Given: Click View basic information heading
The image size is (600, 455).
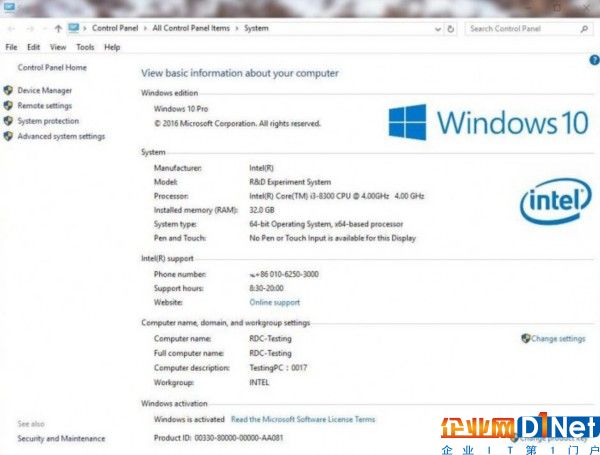Looking at the screenshot, I should (240, 73).
